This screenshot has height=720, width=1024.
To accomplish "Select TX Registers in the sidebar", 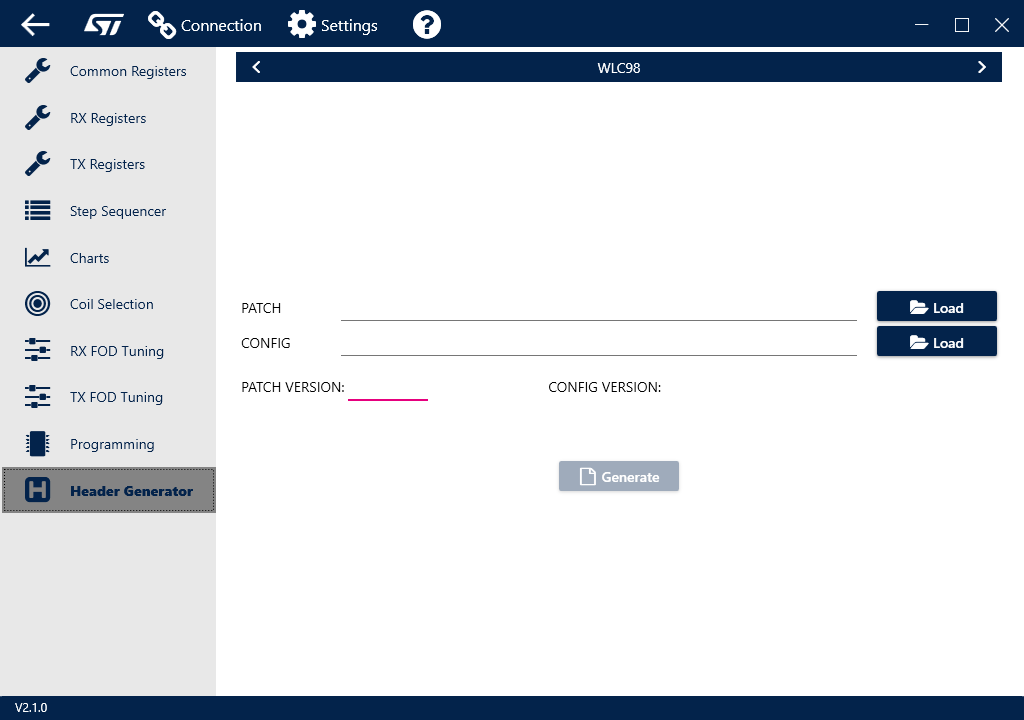I will click(36, 164).
